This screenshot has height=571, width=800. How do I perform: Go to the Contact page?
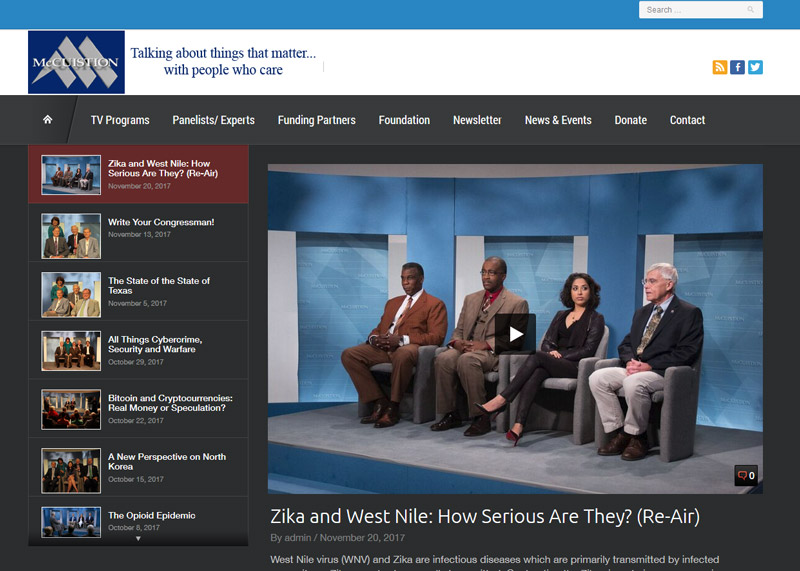click(687, 120)
